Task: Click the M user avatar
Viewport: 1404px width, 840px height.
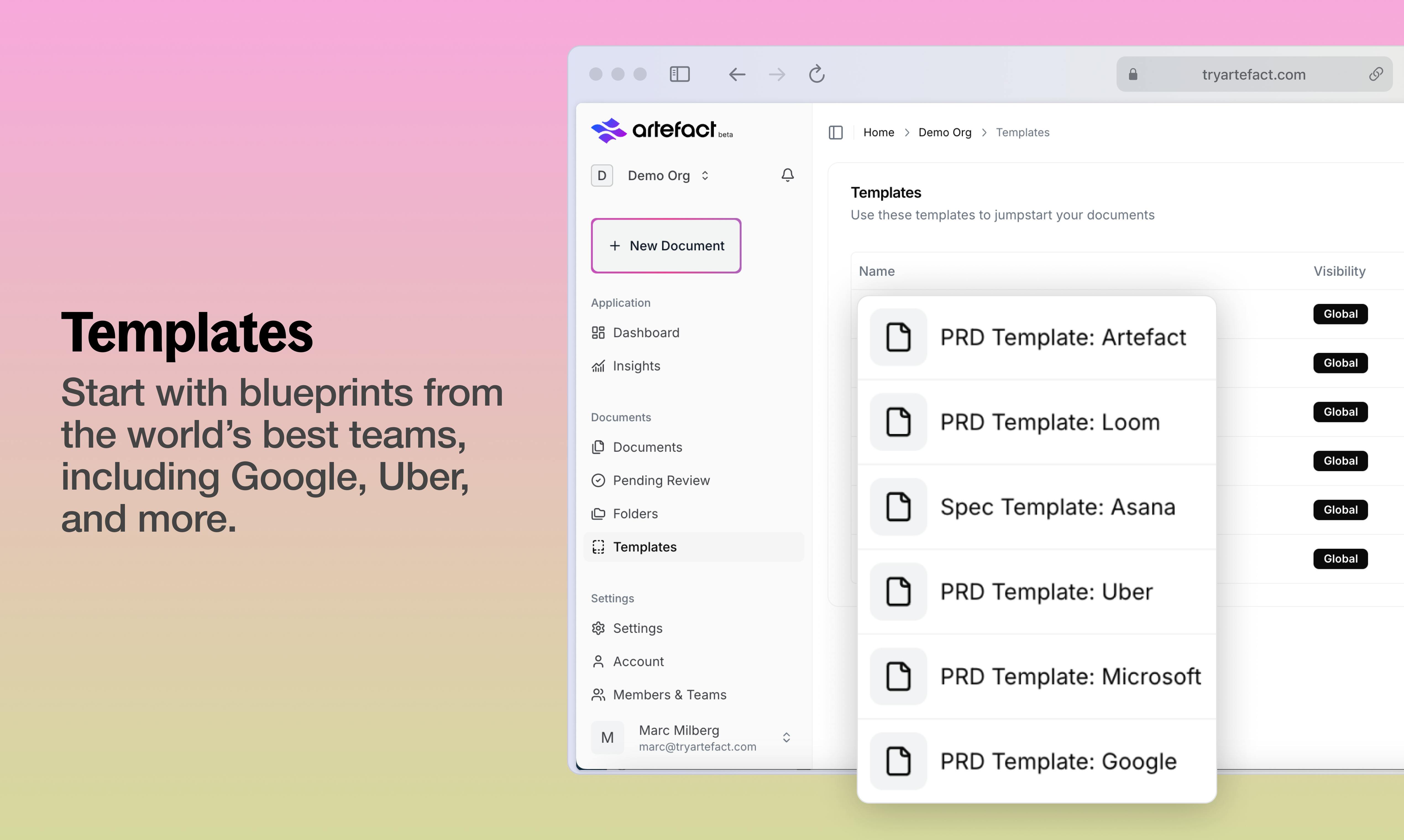Action: pyautogui.click(x=607, y=737)
